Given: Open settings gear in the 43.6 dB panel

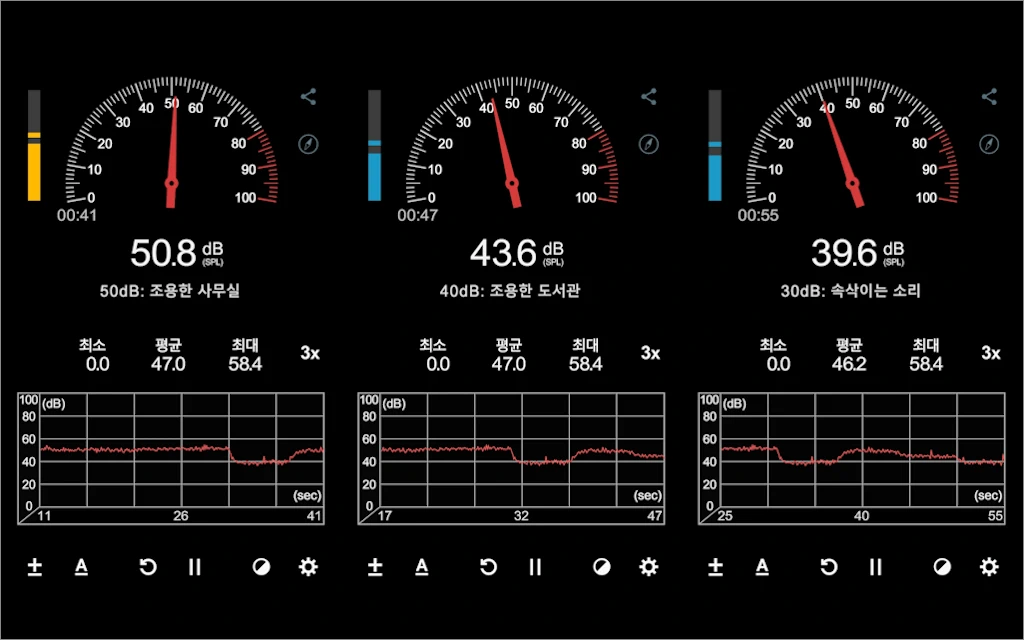Looking at the screenshot, I should click(x=649, y=567).
